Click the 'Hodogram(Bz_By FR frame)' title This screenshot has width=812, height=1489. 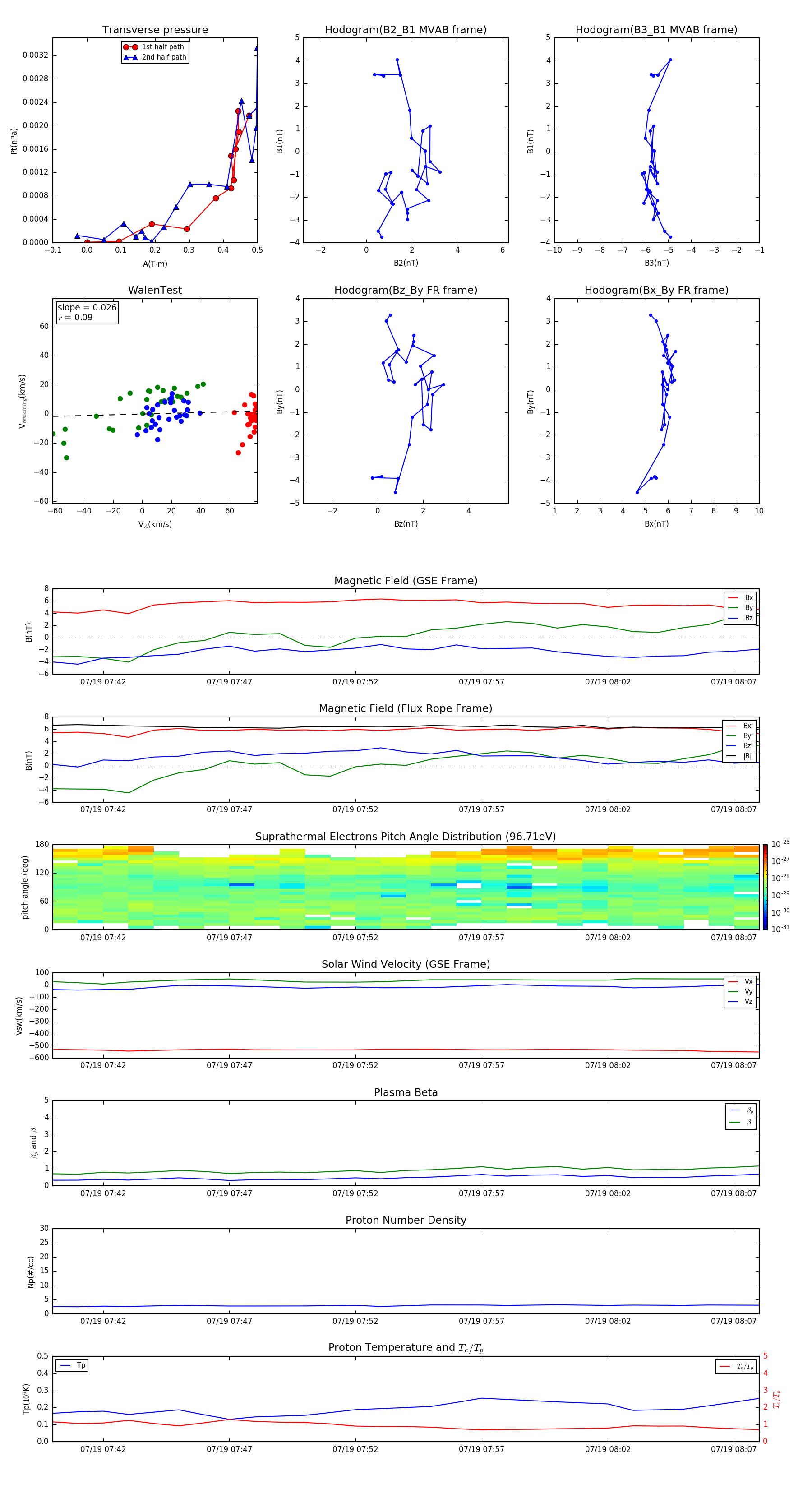(406, 290)
